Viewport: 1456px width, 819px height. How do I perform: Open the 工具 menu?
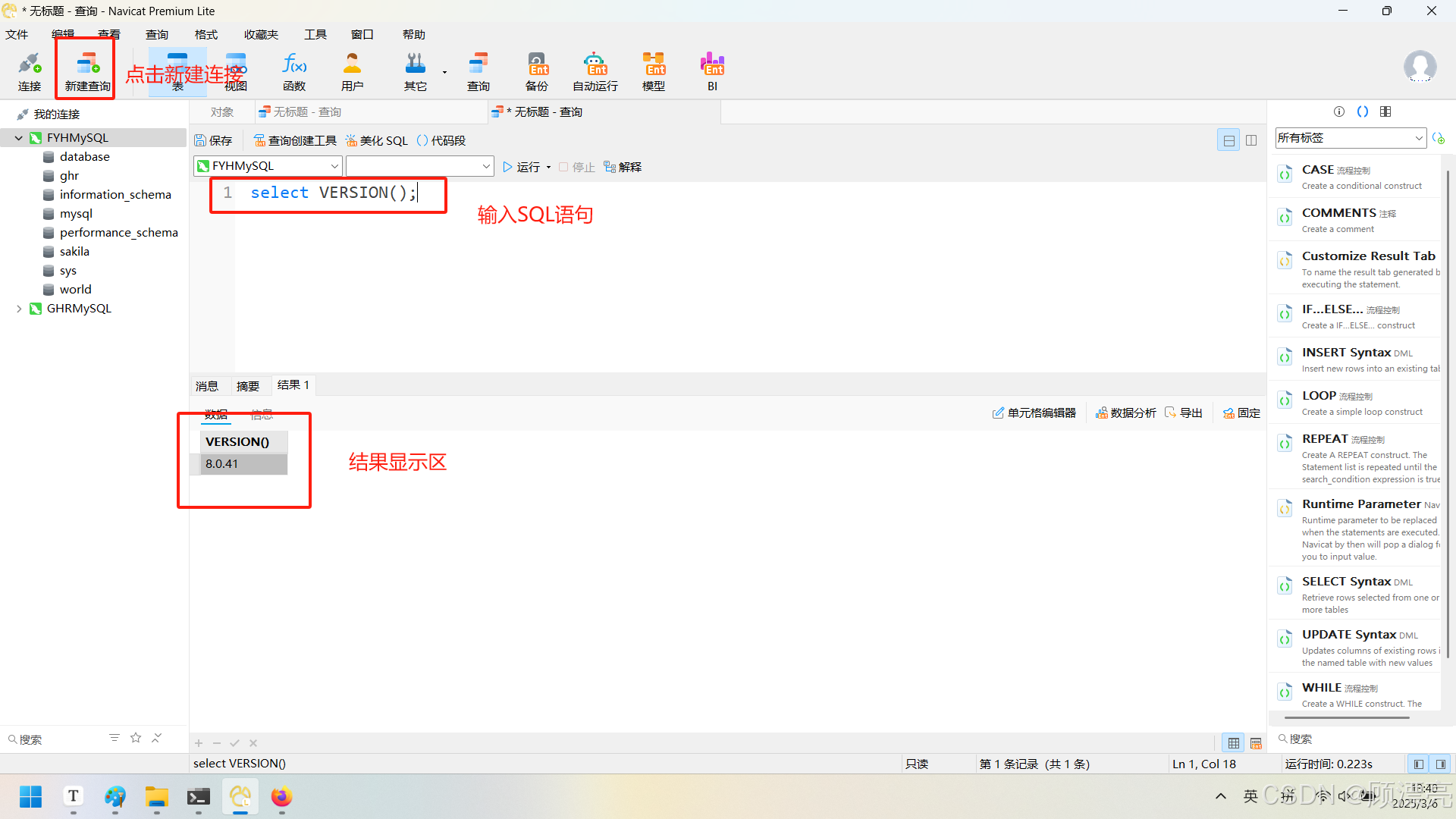click(x=315, y=35)
